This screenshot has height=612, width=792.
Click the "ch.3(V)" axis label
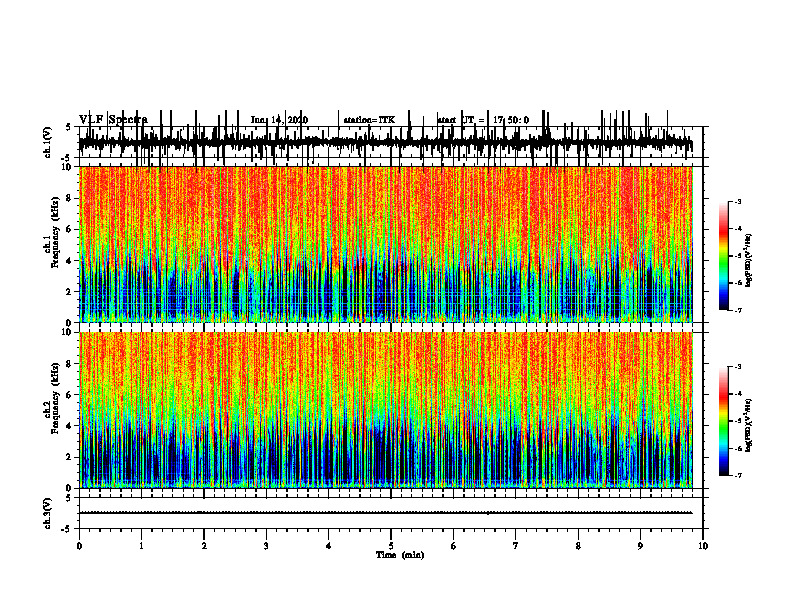pyautogui.click(x=47, y=513)
